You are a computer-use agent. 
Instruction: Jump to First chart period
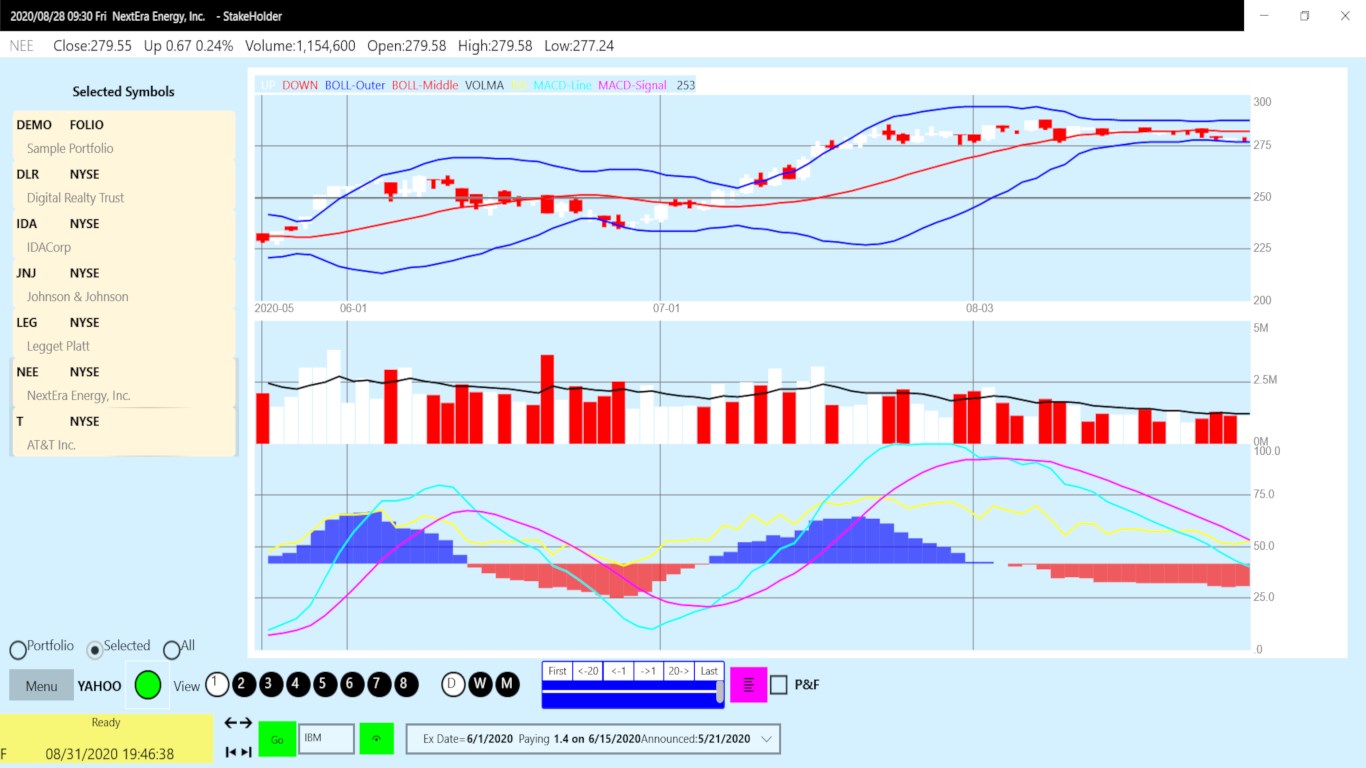click(557, 671)
